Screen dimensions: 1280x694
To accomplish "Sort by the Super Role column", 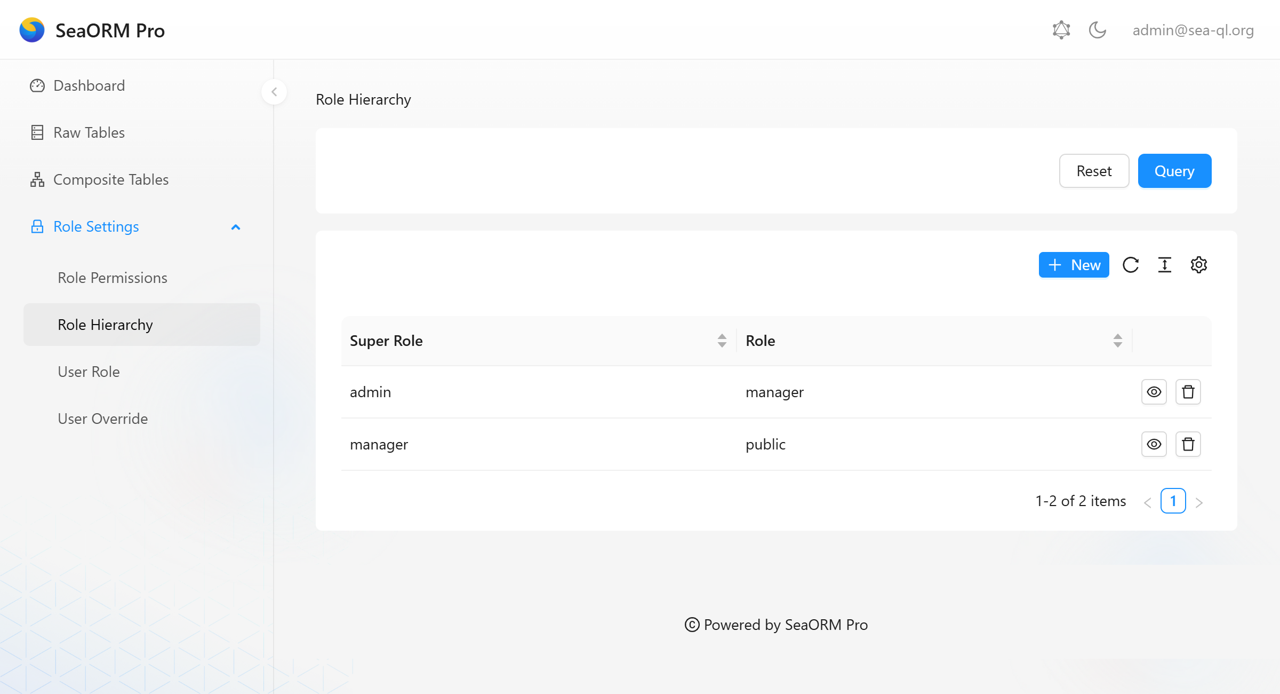I will coord(722,341).
